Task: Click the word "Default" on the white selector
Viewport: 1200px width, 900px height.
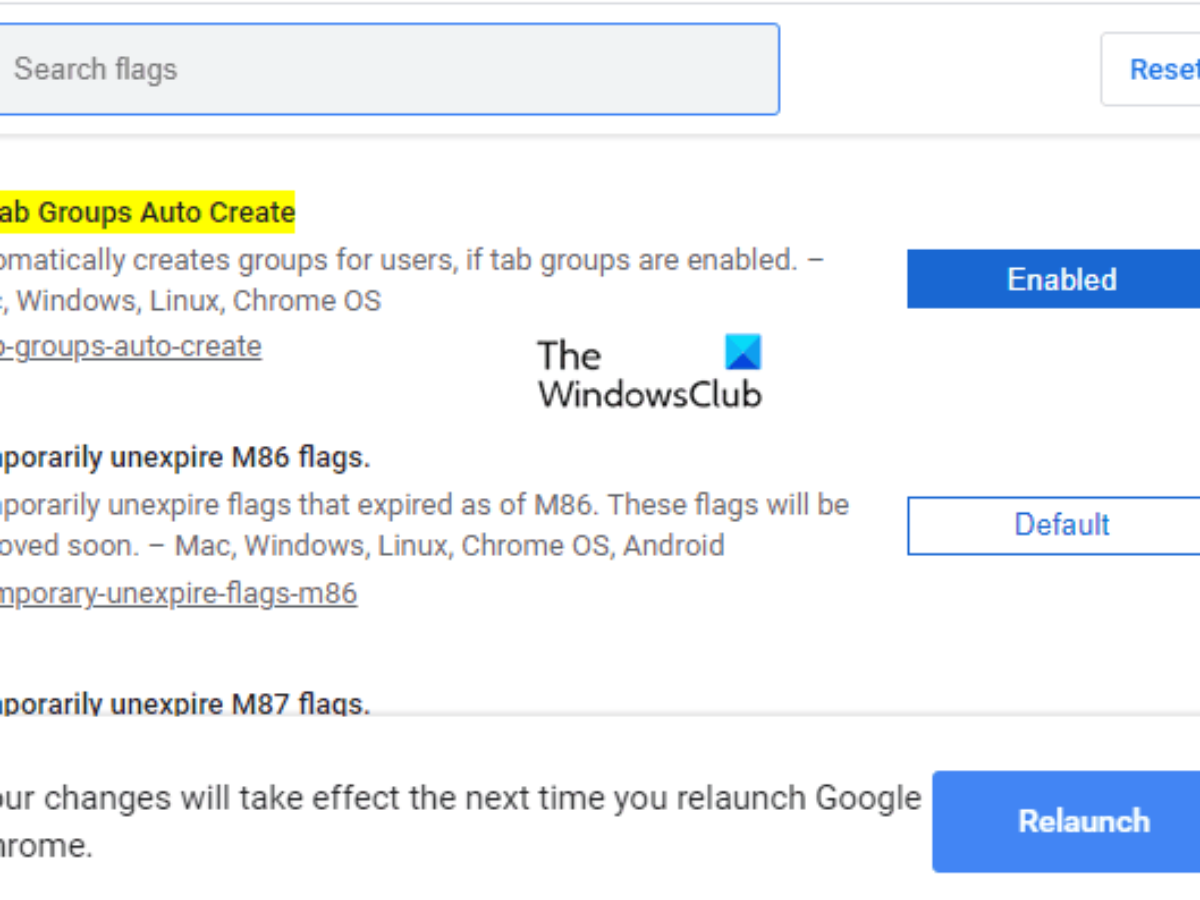Action: (x=1061, y=525)
